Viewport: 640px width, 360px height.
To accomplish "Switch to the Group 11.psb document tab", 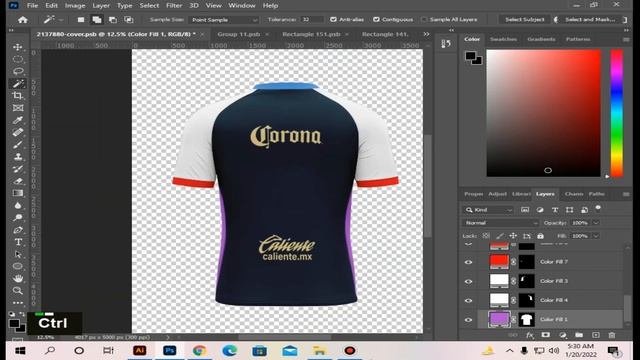I will click(x=239, y=34).
